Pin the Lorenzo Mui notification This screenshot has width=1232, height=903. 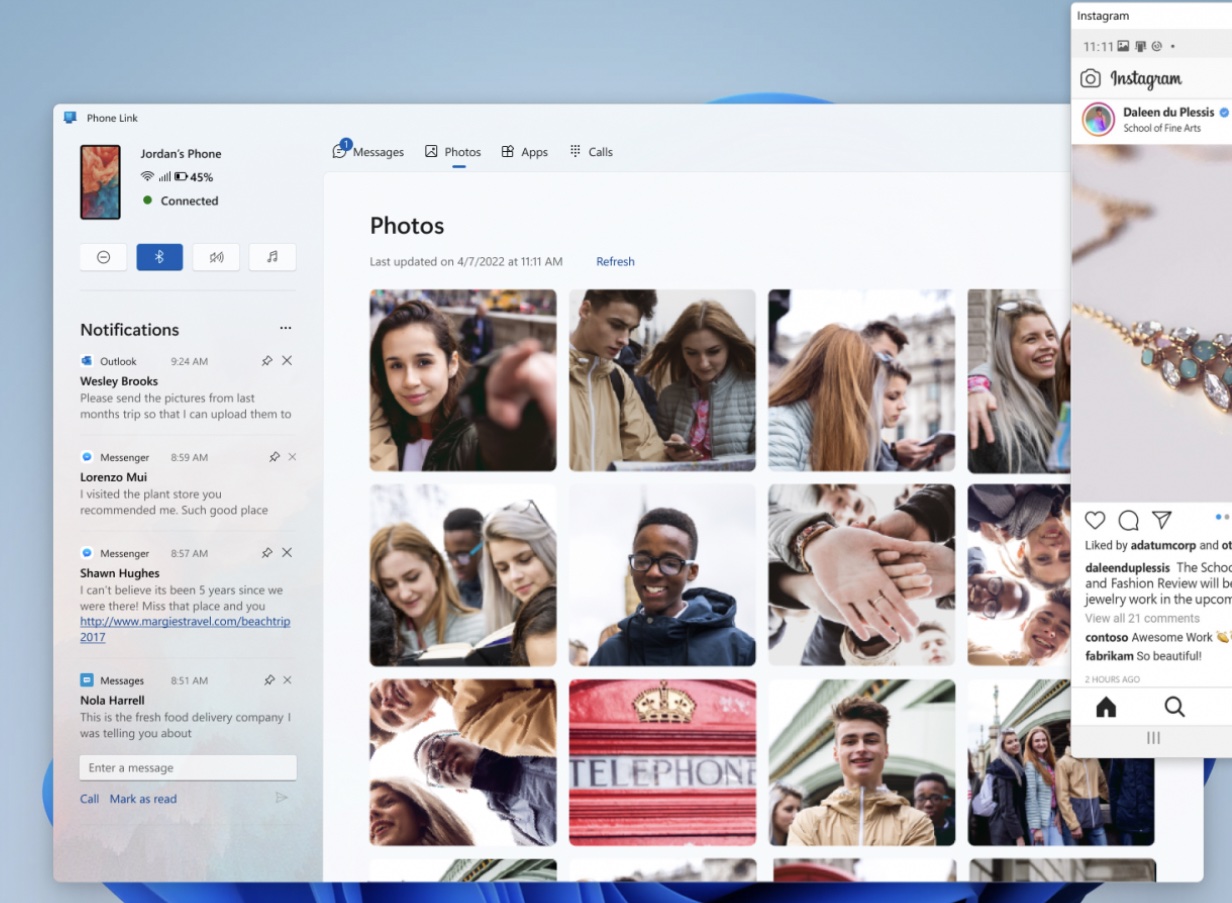274,457
